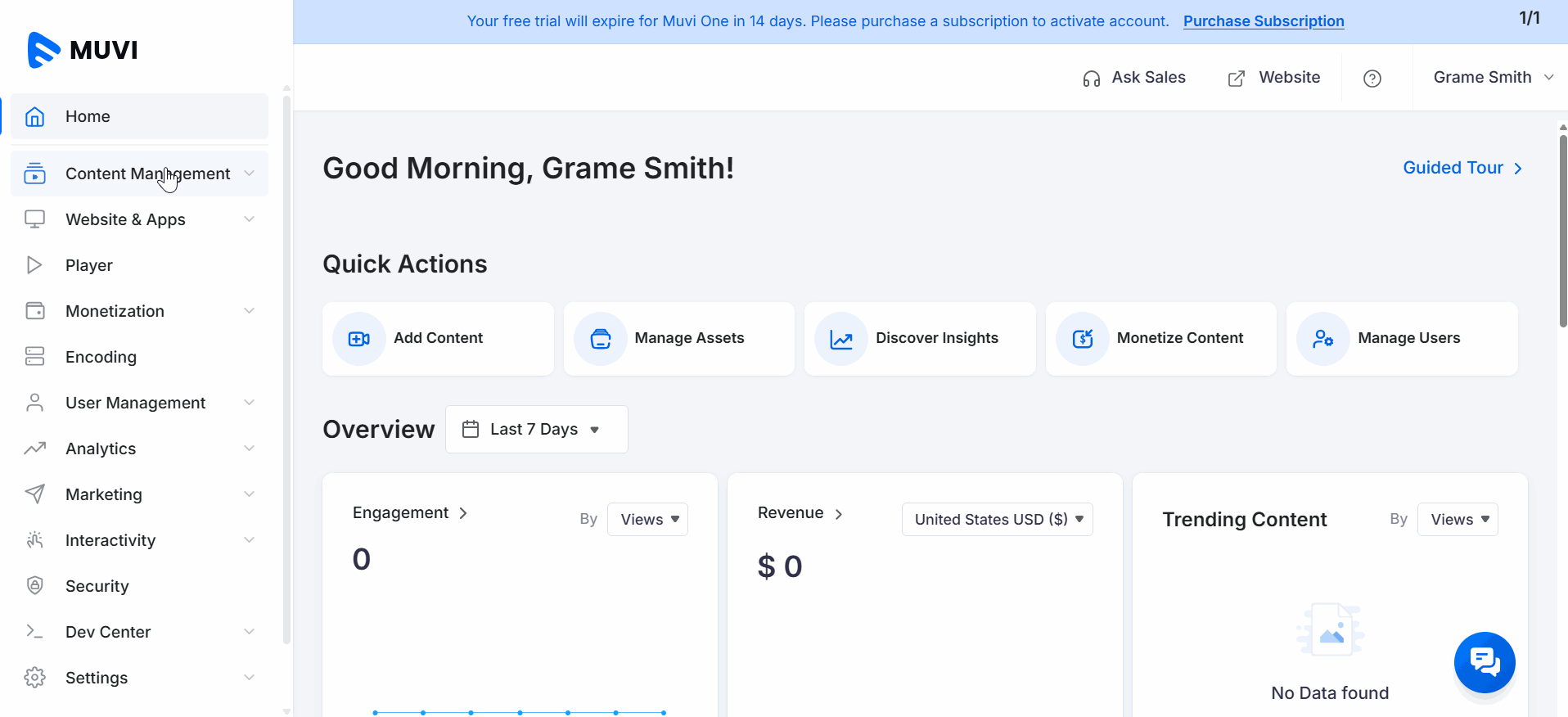
Task: Open Discover Insights chart icon
Action: point(841,339)
